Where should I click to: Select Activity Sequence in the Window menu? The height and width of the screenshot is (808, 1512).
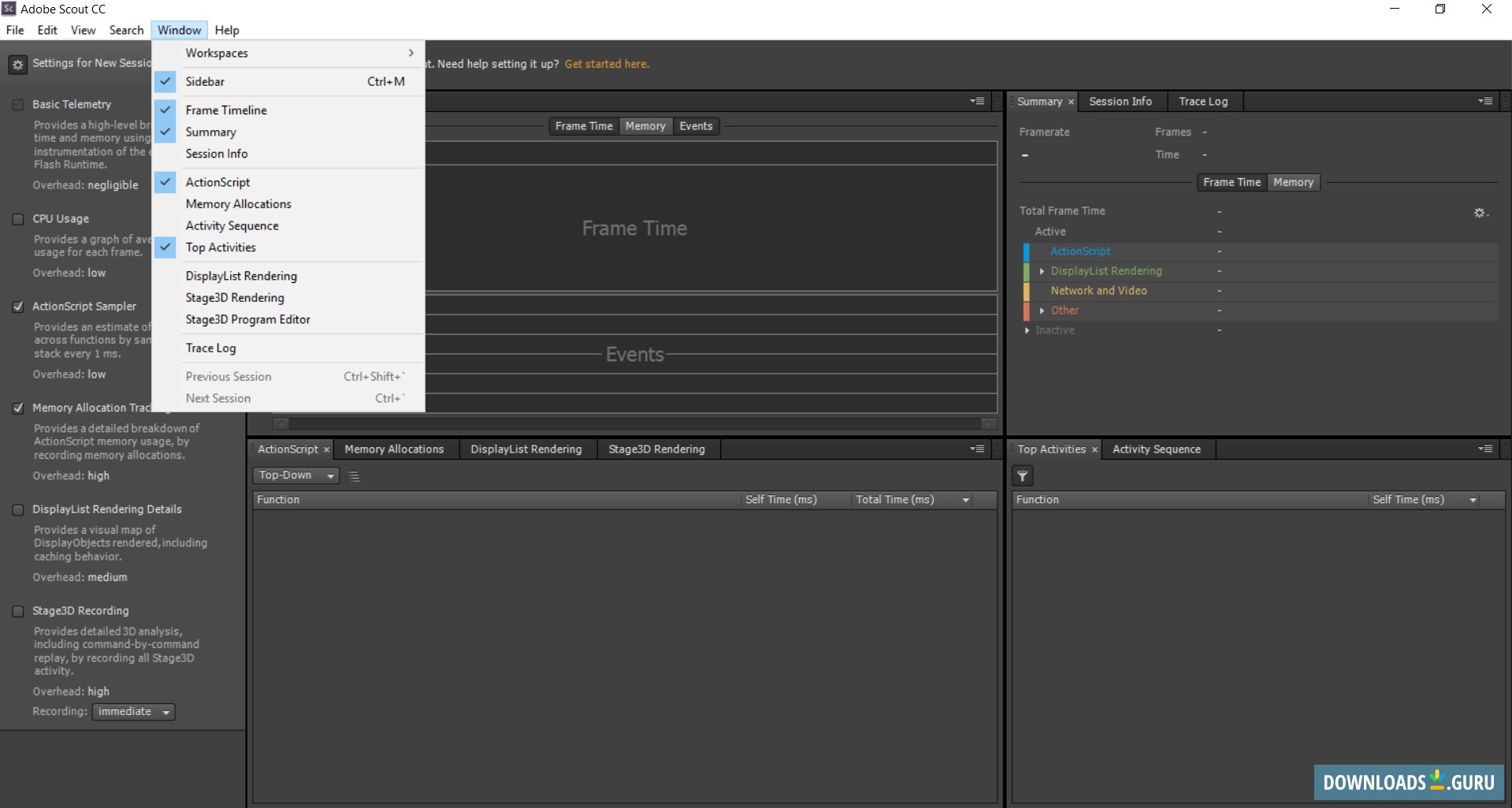288,225
